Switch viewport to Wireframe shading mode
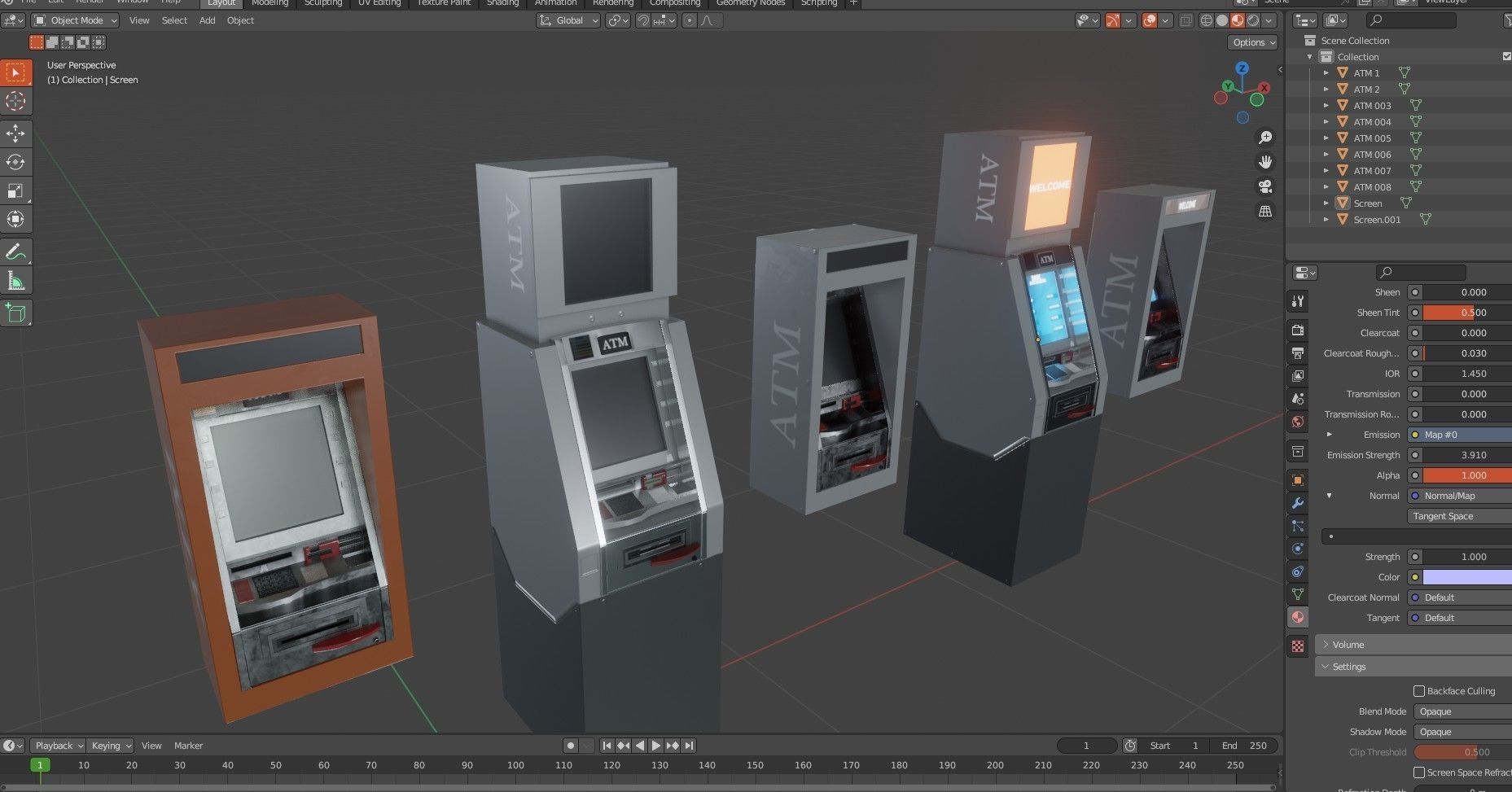The image size is (1512, 792). [x=1207, y=20]
